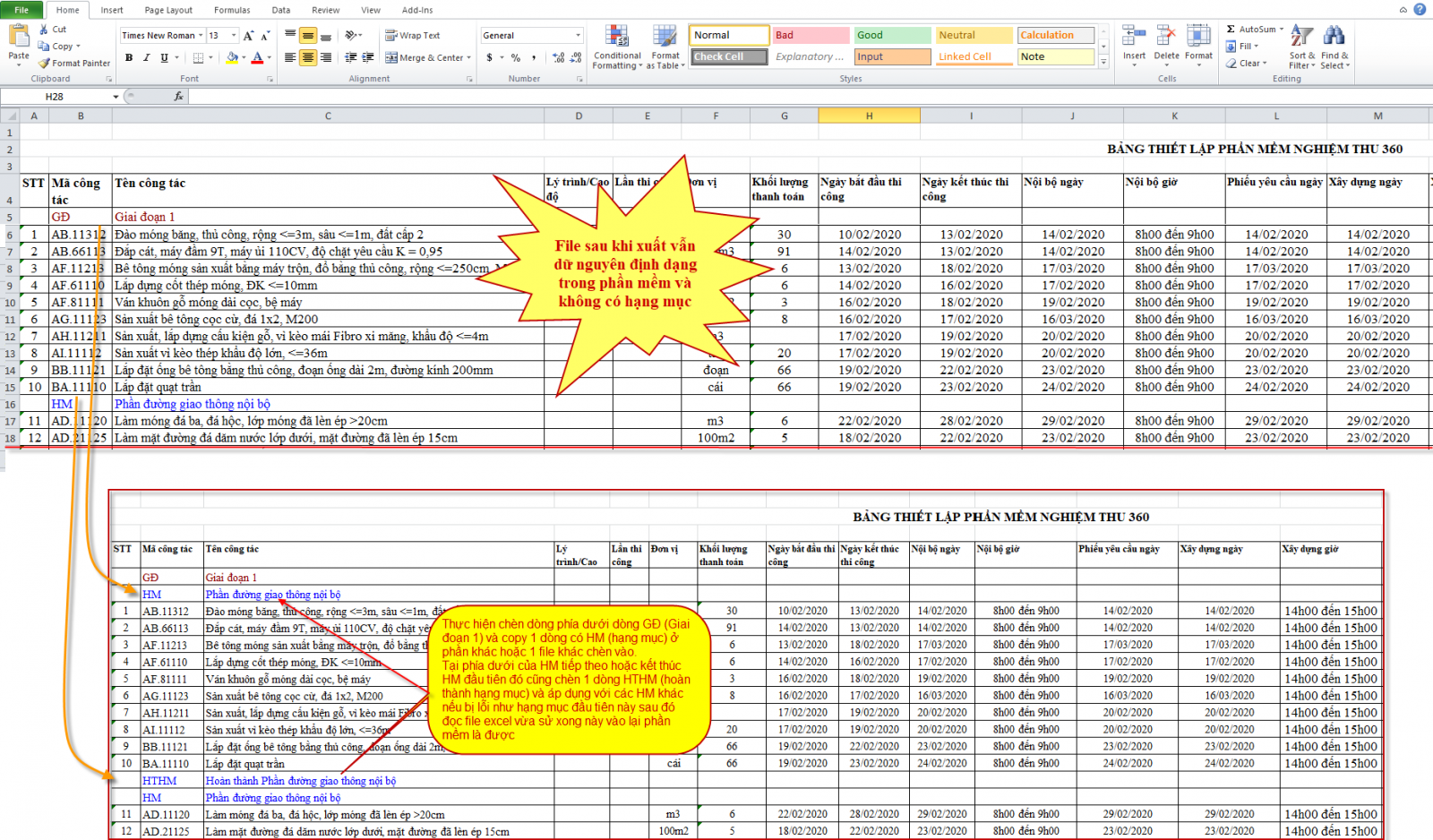Apply comma style number format
Screen dimensions: 1433x840
pyautogui.click(x=534, y=57)
